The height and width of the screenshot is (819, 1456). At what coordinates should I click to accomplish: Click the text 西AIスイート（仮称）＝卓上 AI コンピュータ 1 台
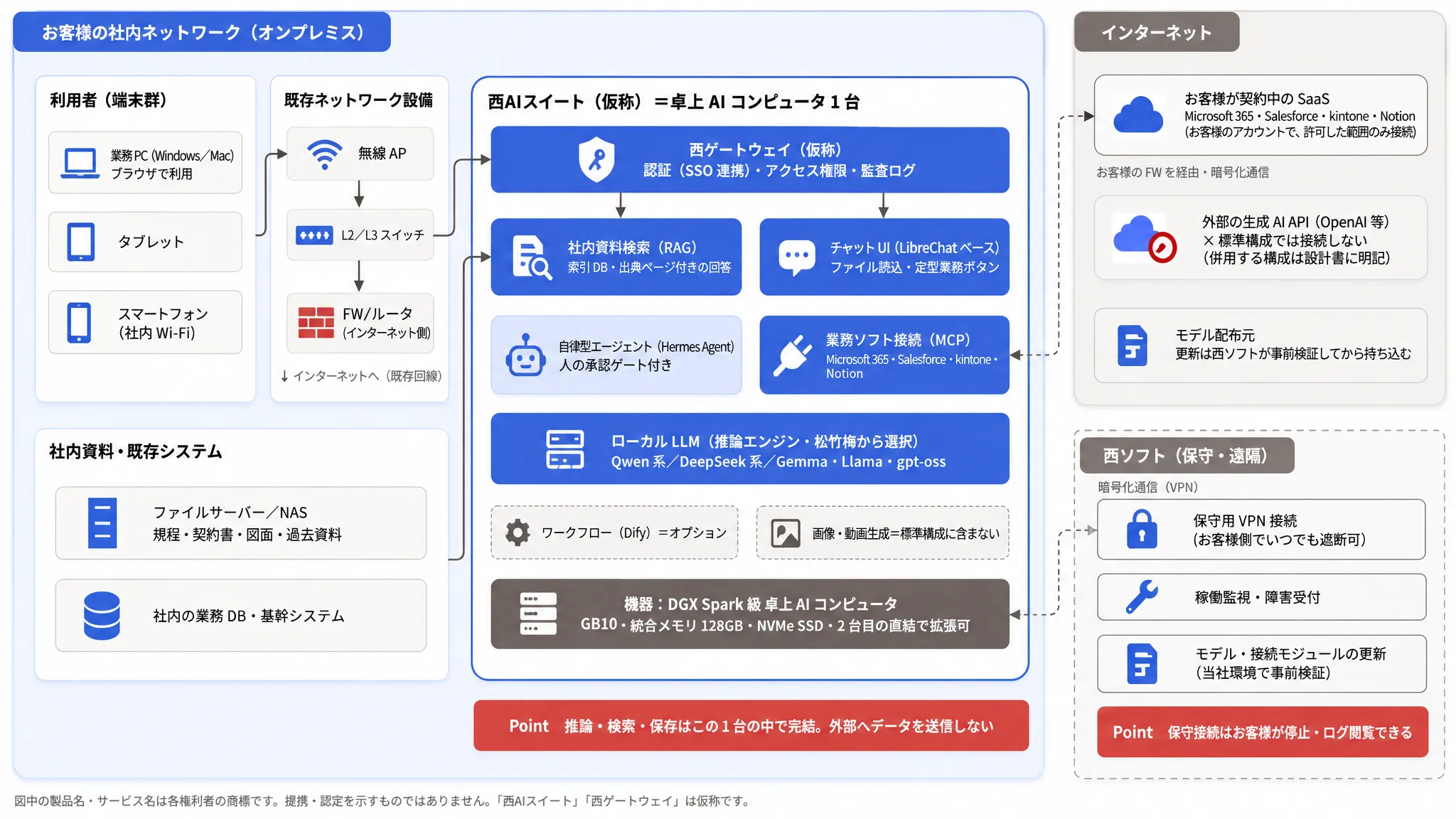[x=673, y=102]
